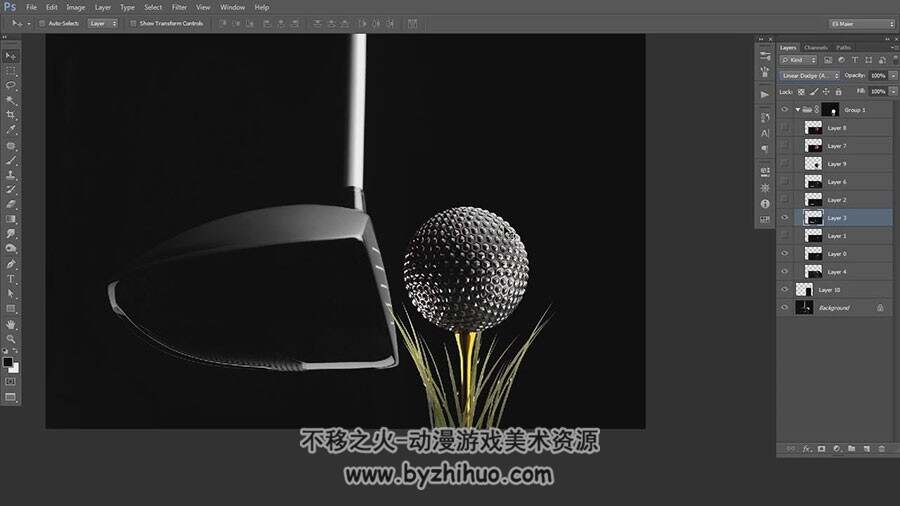Hide the Background layer eye icon
Image resolution: width=900 pixels, height=506 pixels.
[x=785, y=308]
